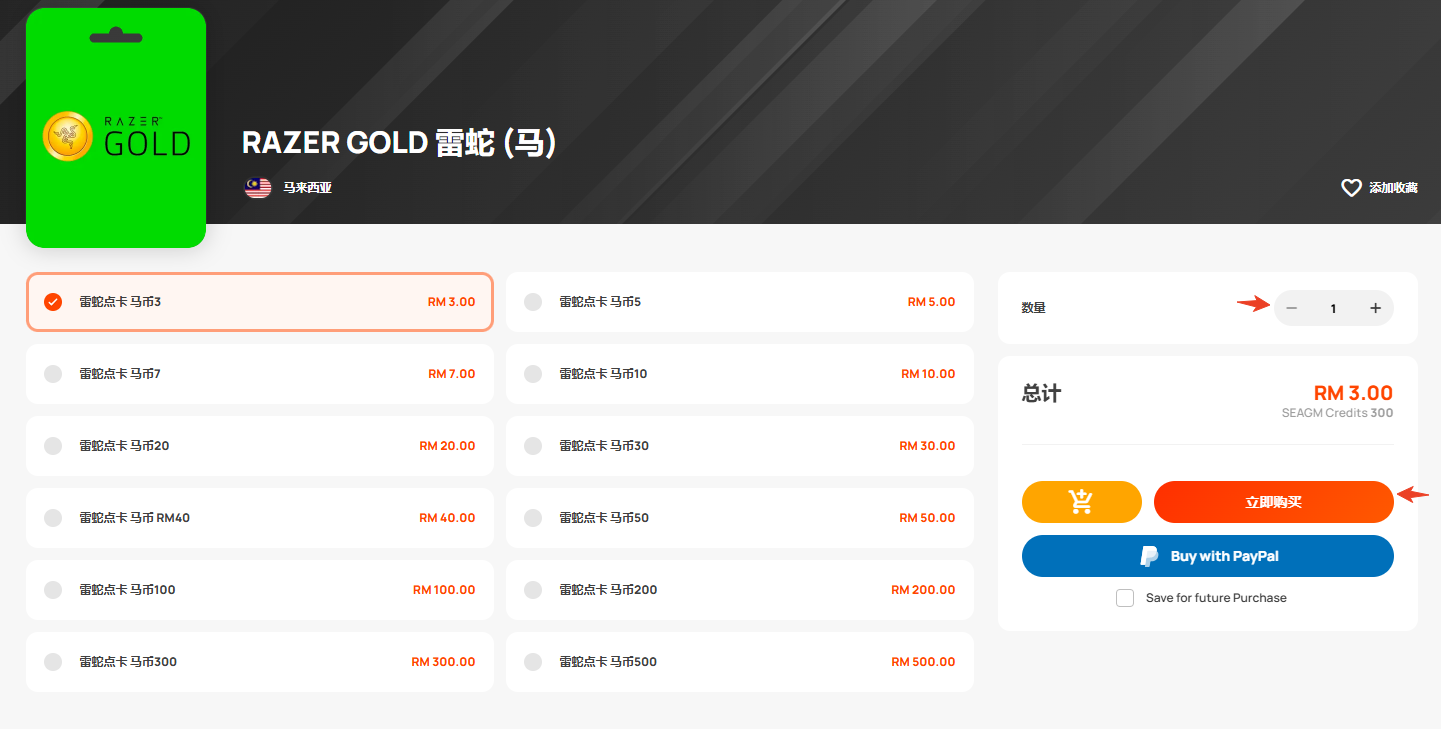Choose the RM 300.00 card option
The image size is (1441, 729).
click(260, 662)
